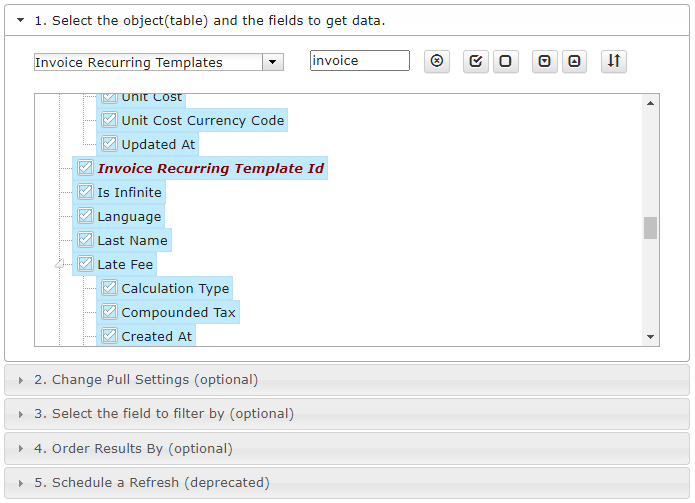Click the sort fields arrows icon

tap(613, 61)
